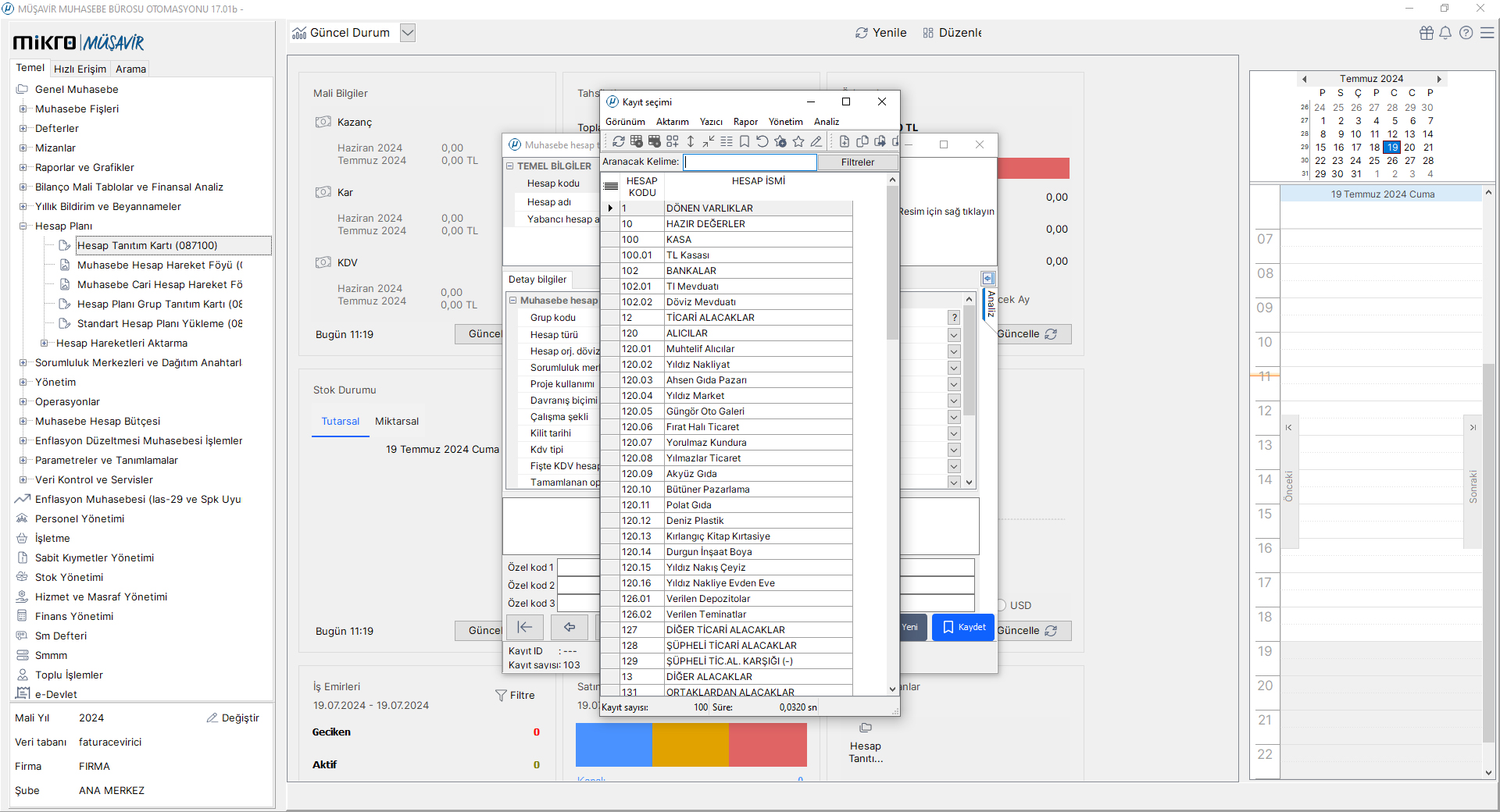The image size is (1500, 812).
Task: Click the expand-vertical arrows icon in Kayıt seçimi toolbar
Action: point(691,141)
